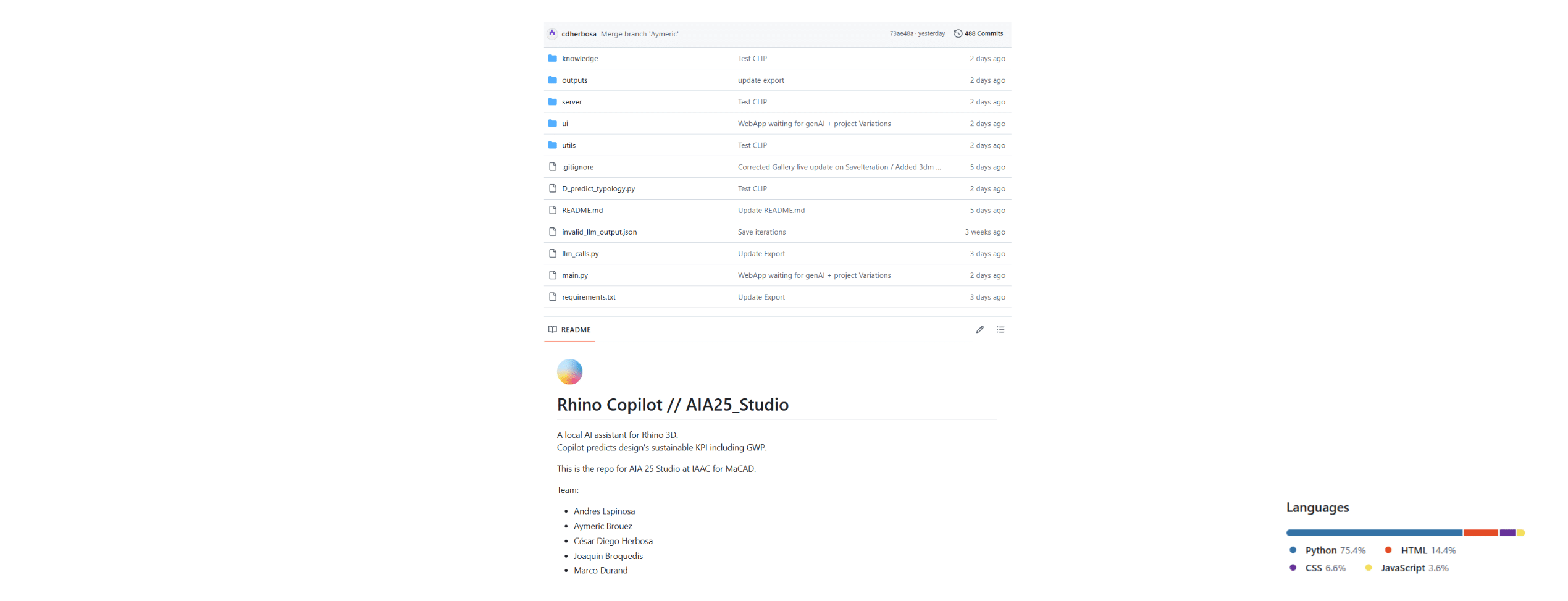Click the README.md file icon

[x=553, y=209]
